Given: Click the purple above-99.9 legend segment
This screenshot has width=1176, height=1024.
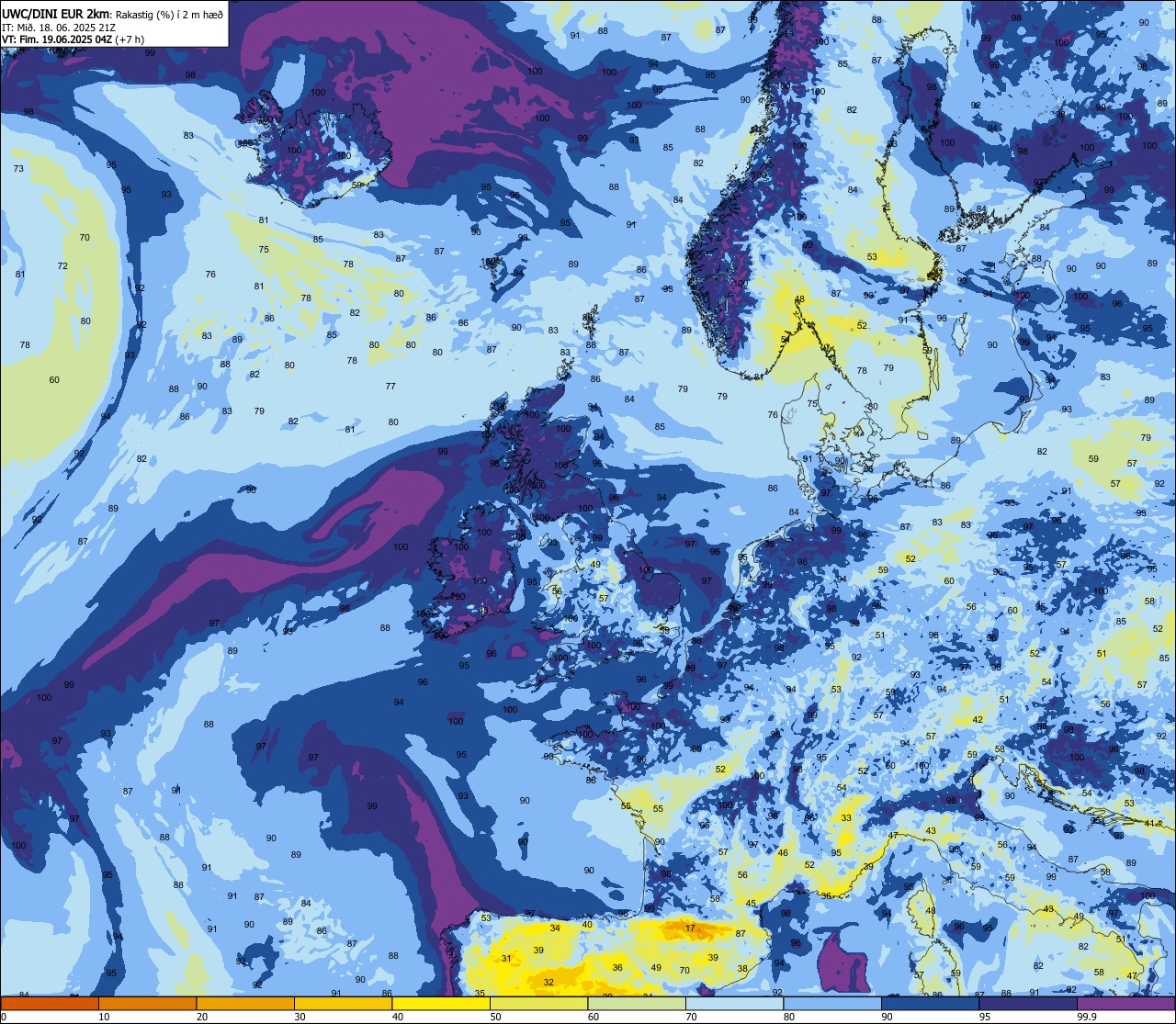Looking at the screenshot, I should click(x=1125, y=1003).
